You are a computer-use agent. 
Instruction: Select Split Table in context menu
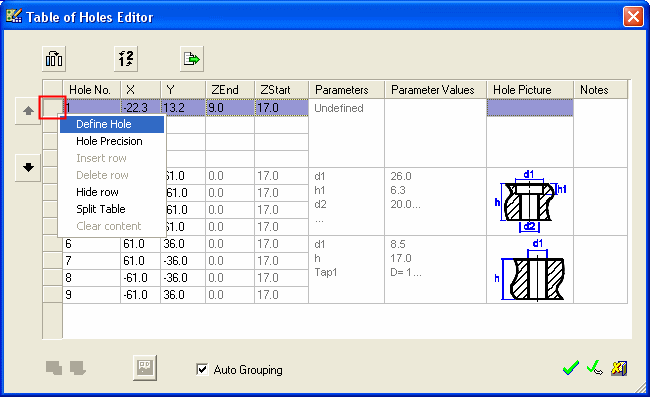tap(112, 209)
